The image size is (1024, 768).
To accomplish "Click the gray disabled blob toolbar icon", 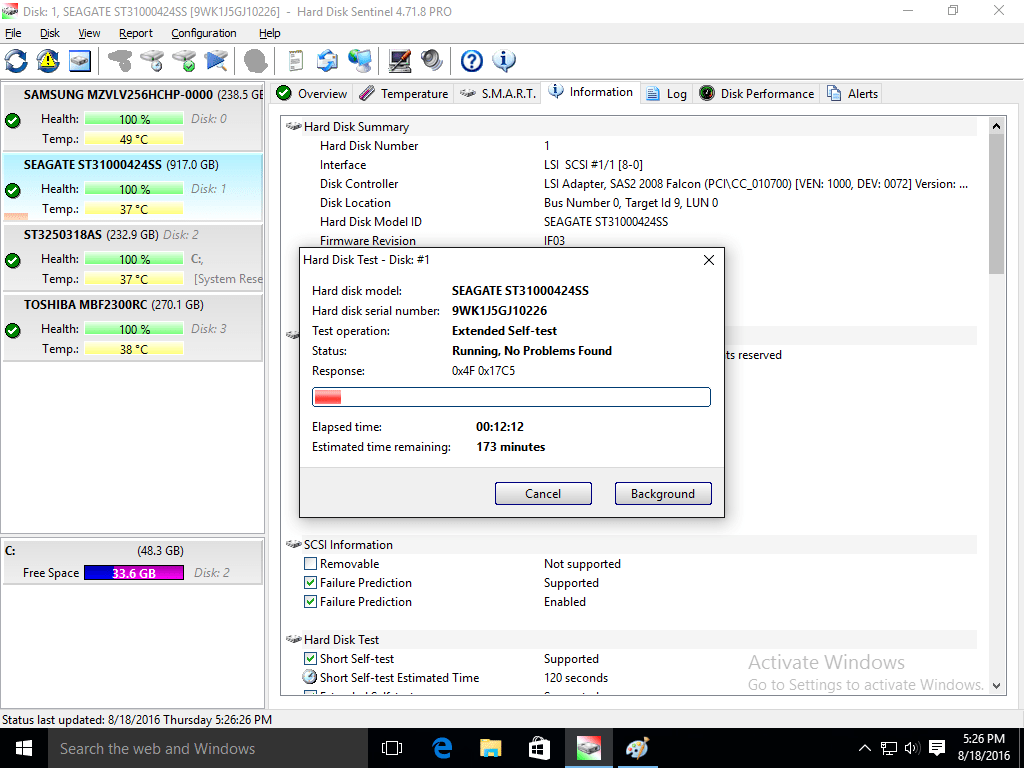I will (256, 61).
